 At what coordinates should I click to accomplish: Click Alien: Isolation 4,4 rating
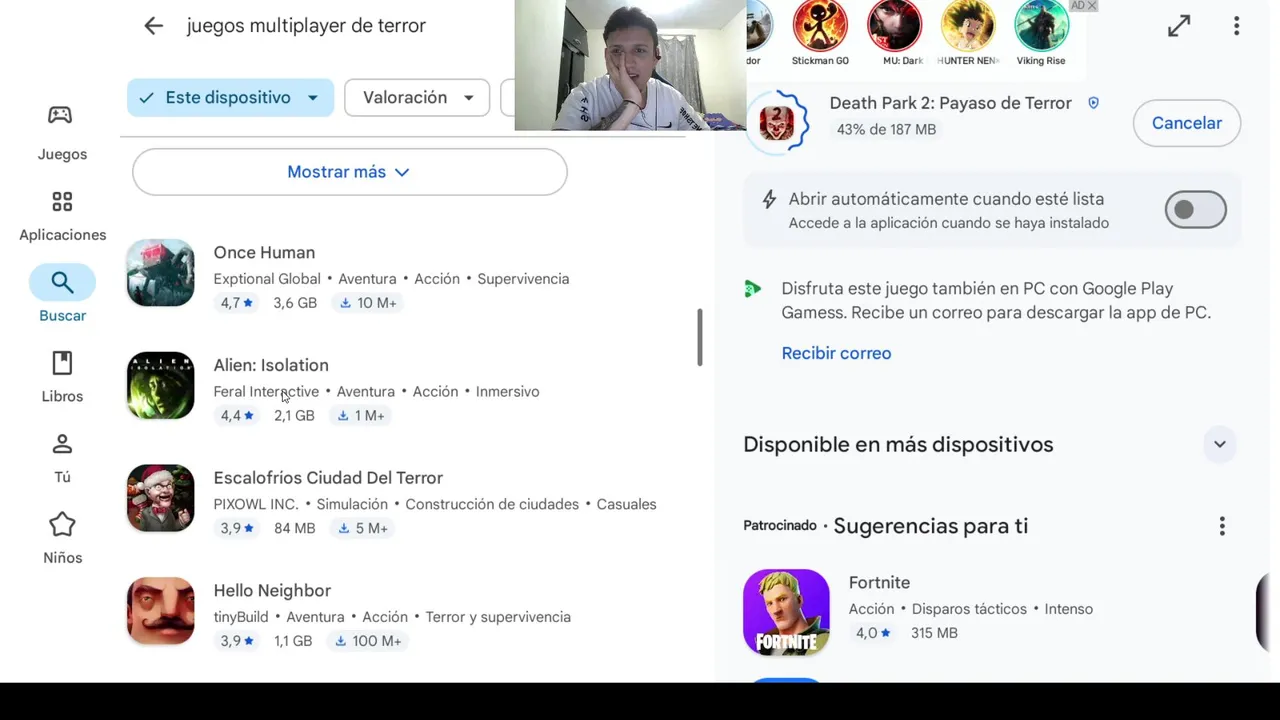pos(237,416)
